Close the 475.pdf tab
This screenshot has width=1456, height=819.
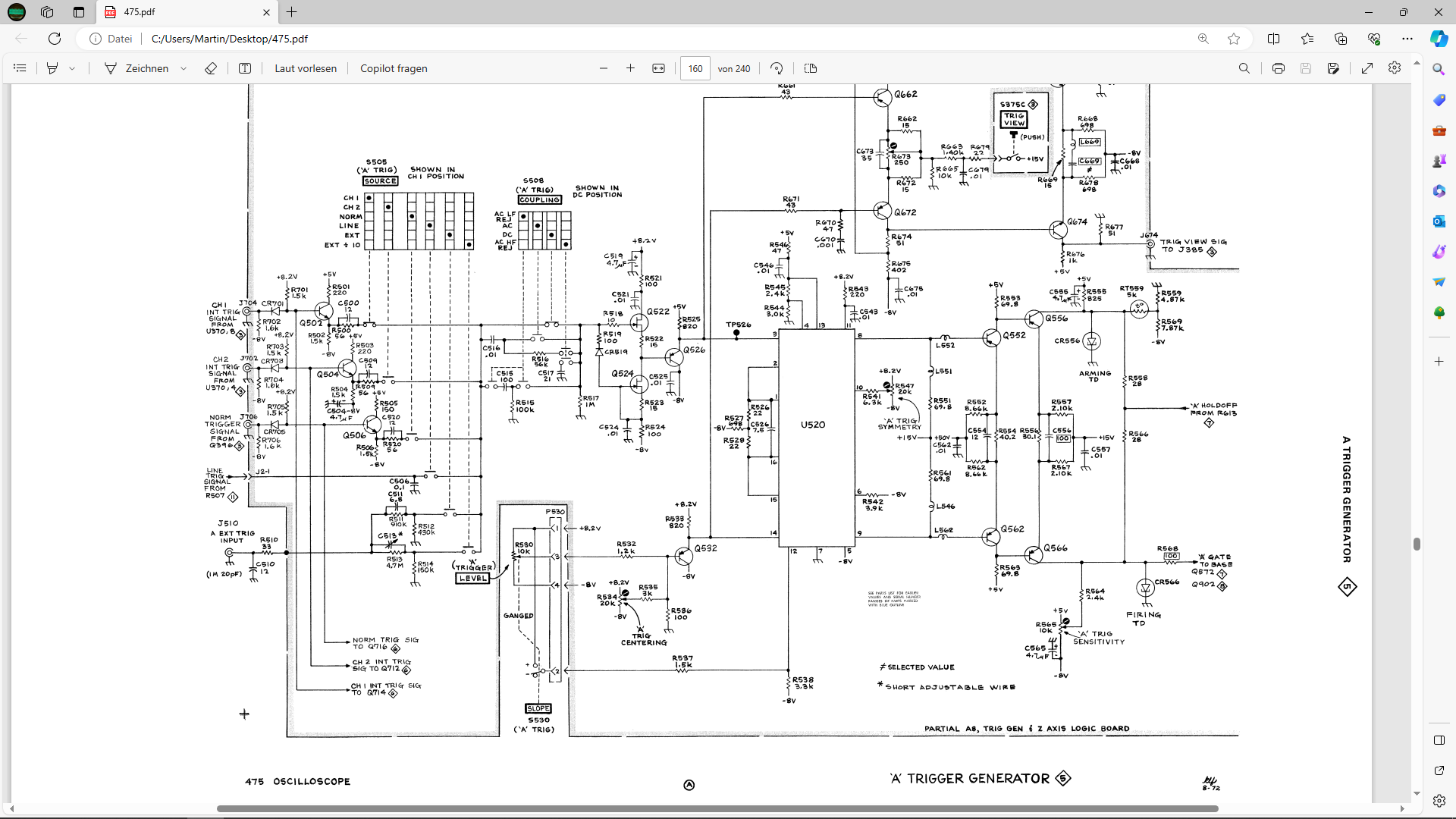[x=266, y=12]
